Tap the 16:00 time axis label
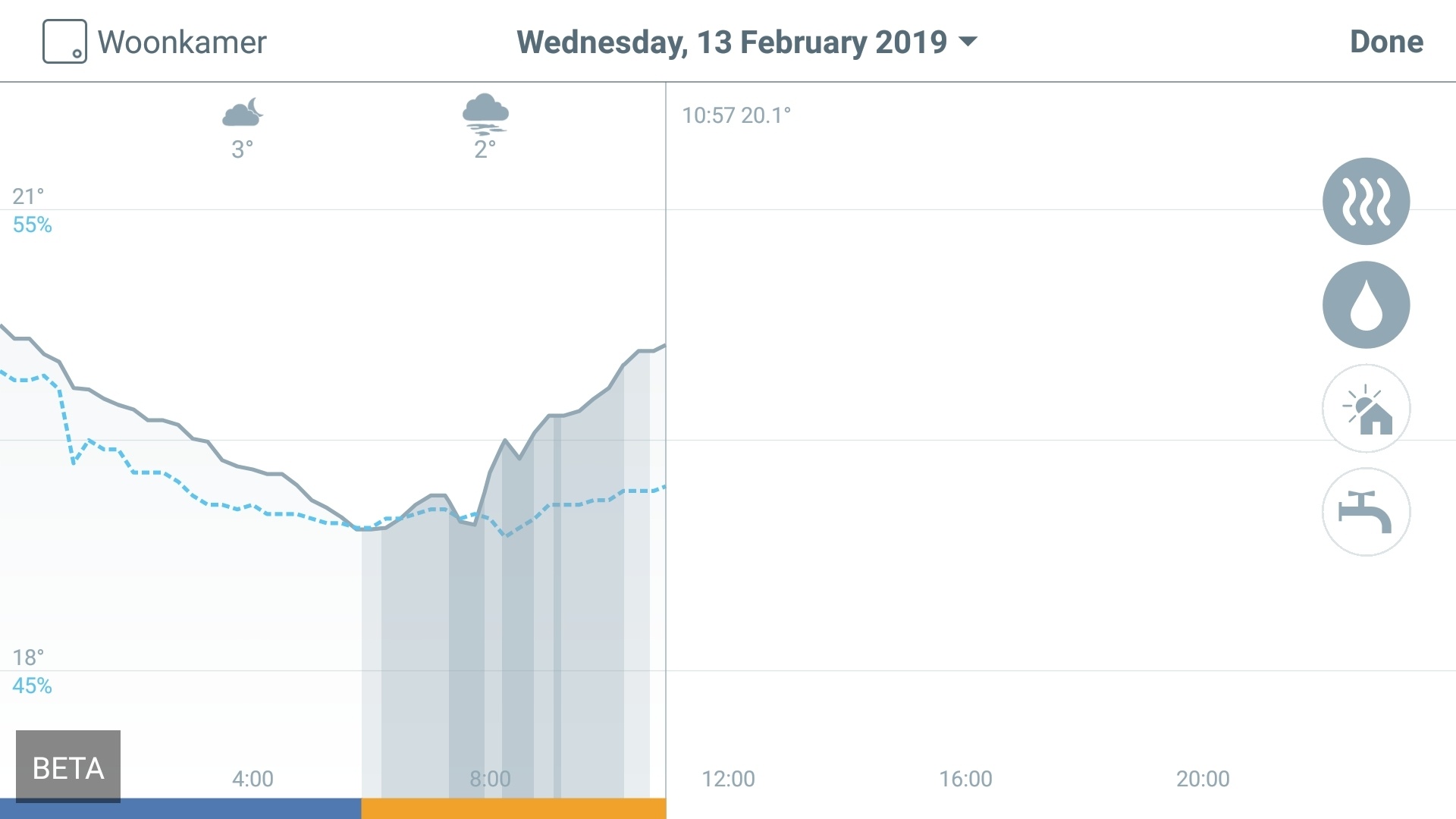 pyautogui.click(x=965, y=779)
